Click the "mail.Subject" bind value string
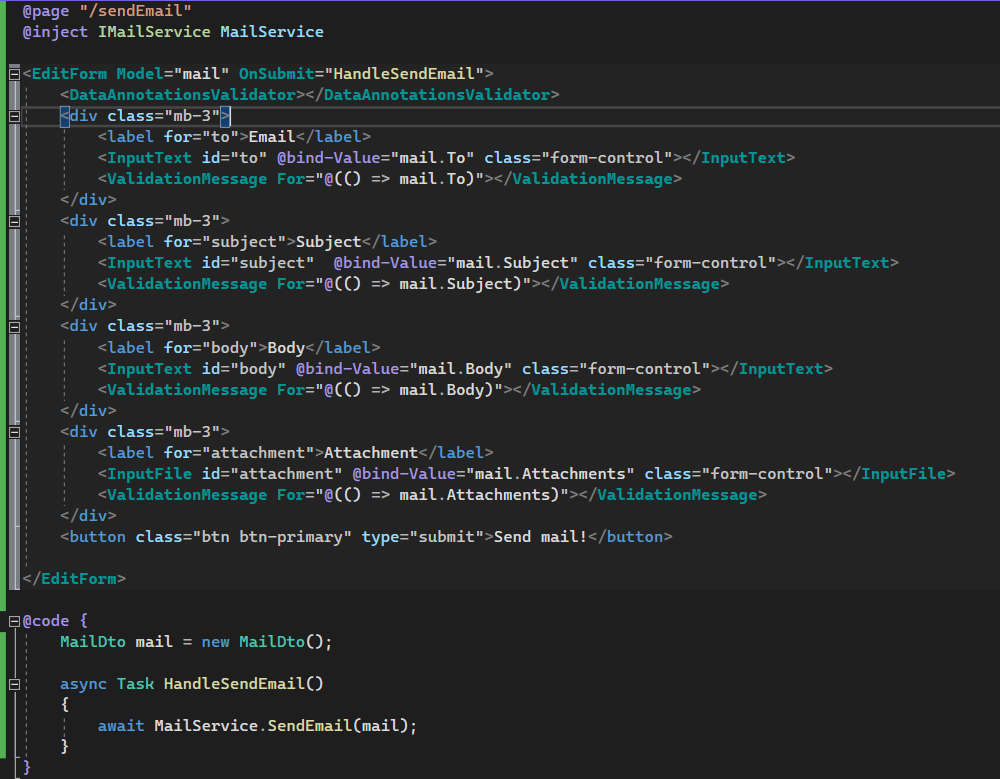1000x779 pixels. [512, 263]
